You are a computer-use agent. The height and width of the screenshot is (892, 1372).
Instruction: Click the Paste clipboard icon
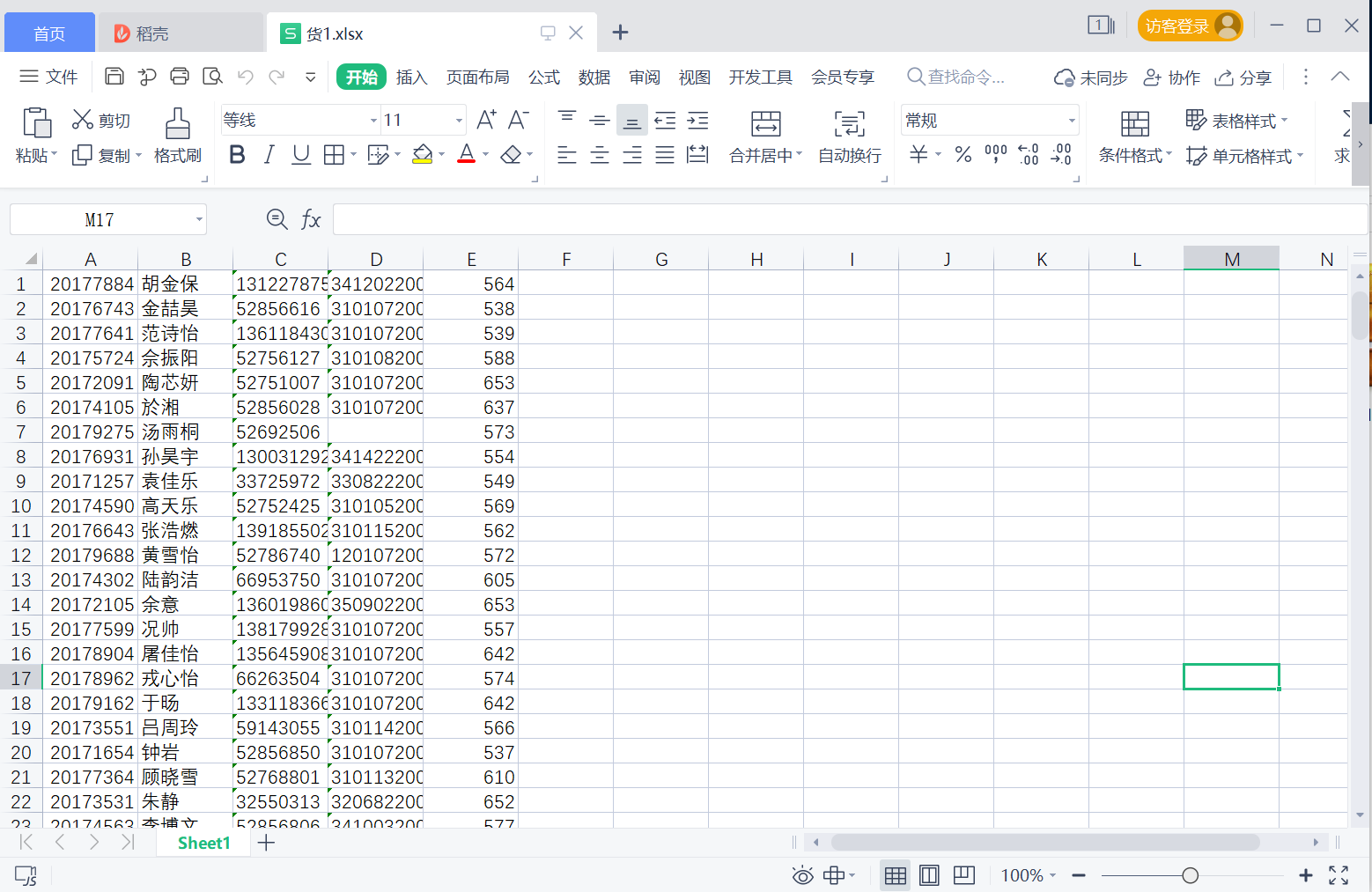pyautogui.click(x=36, y=122)
